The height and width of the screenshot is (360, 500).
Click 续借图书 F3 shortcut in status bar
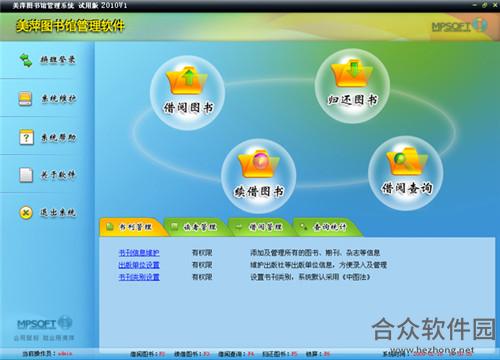192,354
